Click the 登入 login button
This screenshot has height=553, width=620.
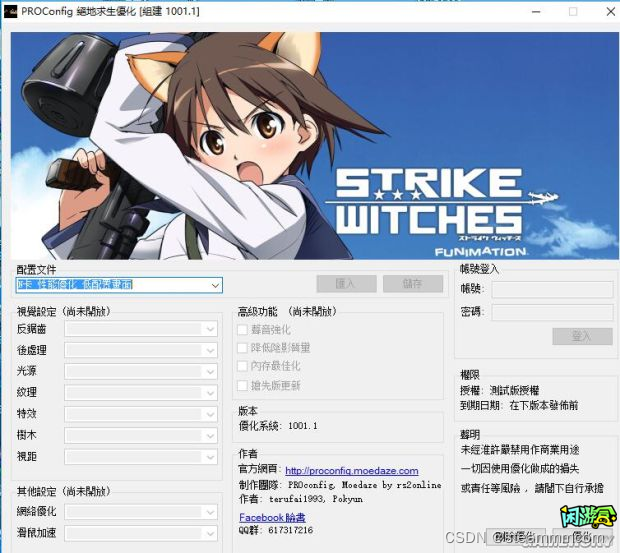[x=582, y=336]
